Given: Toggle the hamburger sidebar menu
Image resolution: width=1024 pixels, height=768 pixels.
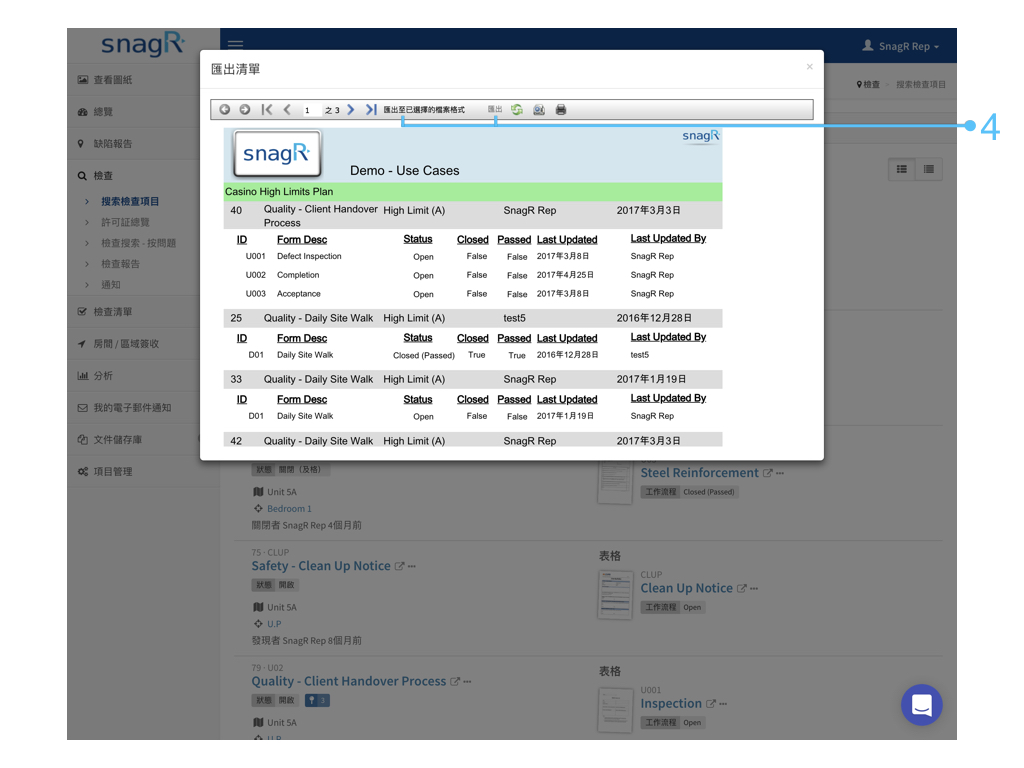Looking at the screenshot, I should pyautogui.click(x=236, y=44).
